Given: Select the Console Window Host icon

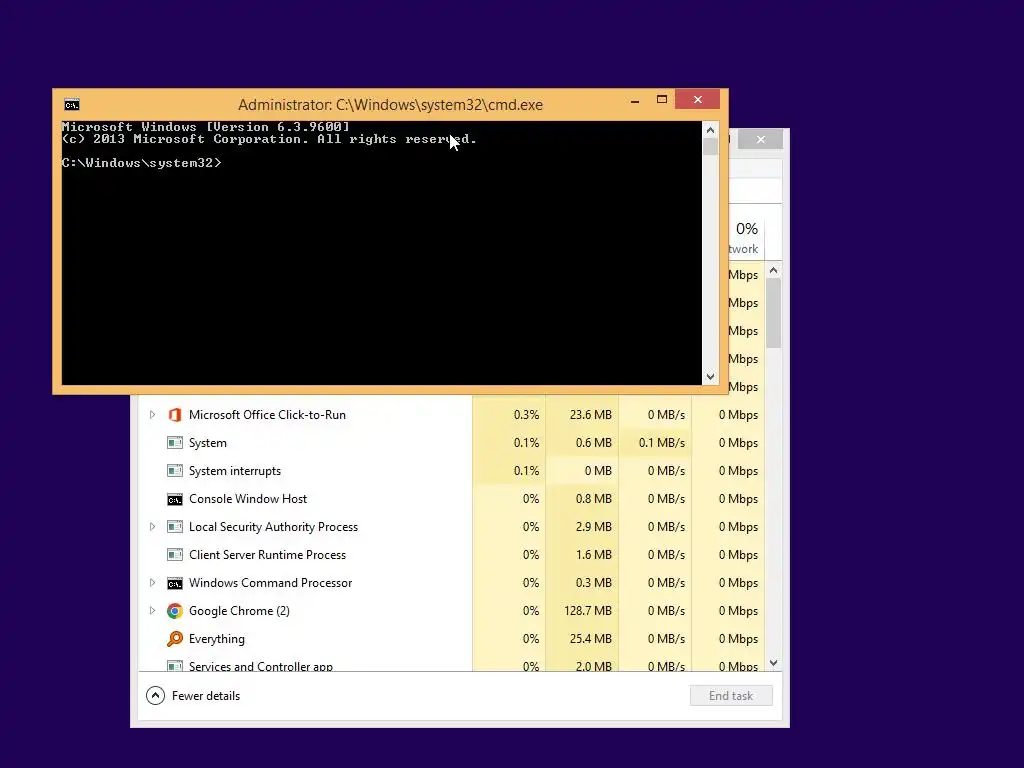Looking at the screenshot, I should 174,500.
